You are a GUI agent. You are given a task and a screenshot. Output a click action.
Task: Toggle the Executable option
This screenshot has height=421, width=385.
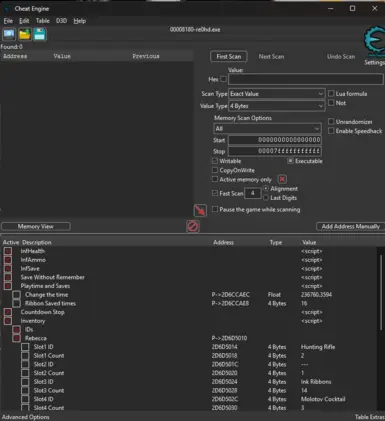[290, 161]
